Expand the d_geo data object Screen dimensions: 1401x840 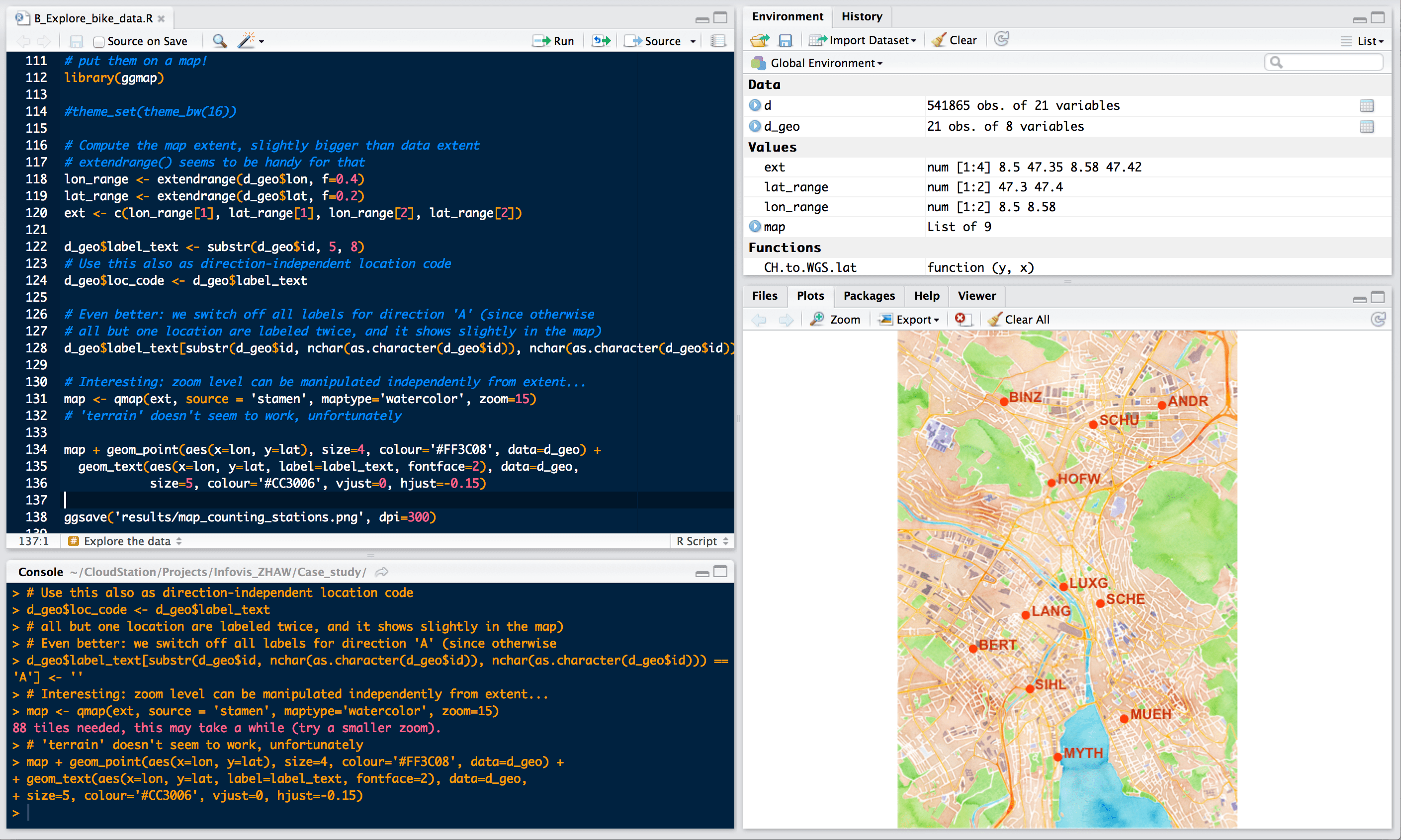[755, 126]
